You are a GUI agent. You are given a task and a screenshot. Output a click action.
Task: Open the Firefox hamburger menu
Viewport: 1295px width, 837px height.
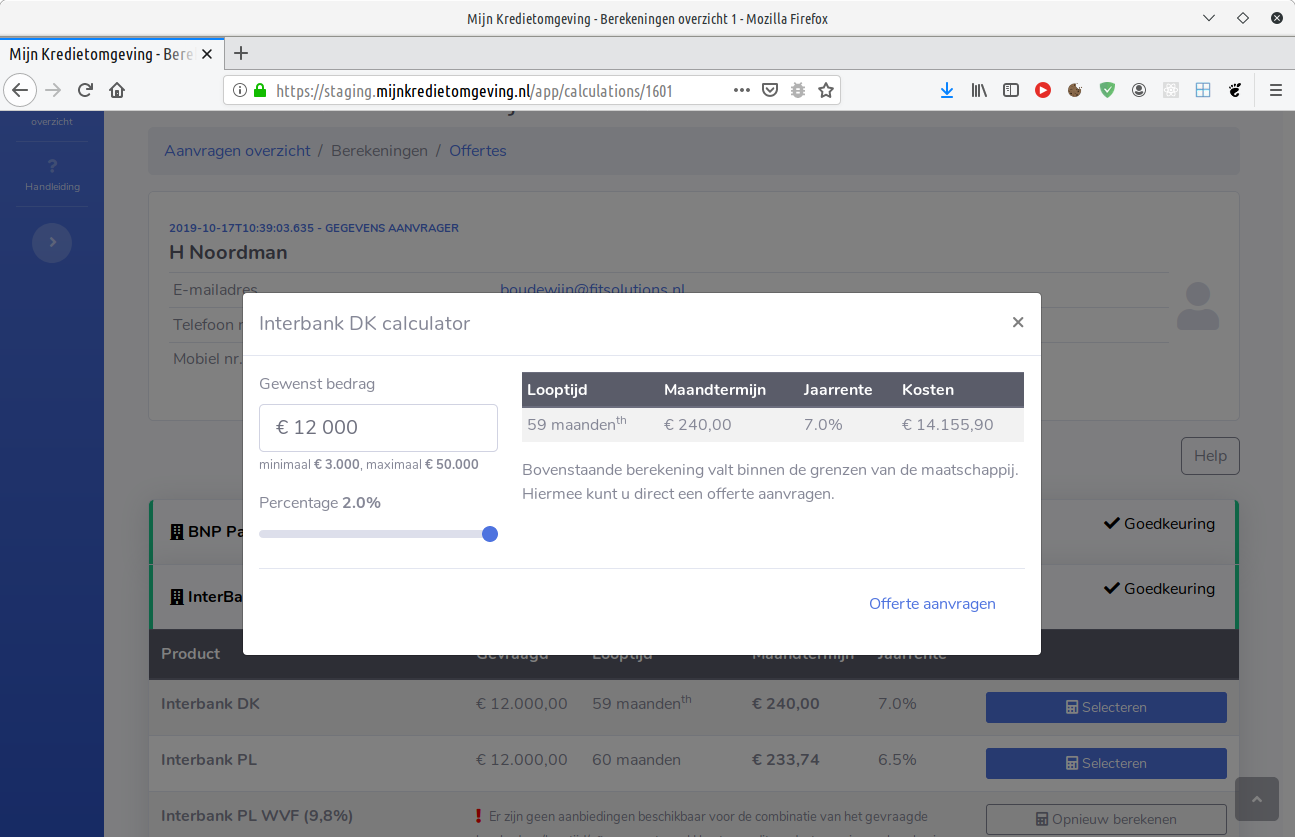tap(1275, 90)
